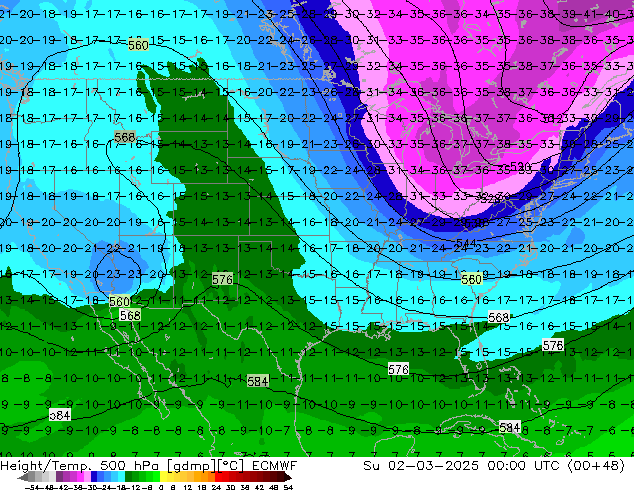634x490 pixels.
Task: Click the 'Height/Temp.' caption text
Action: (45, 466)
